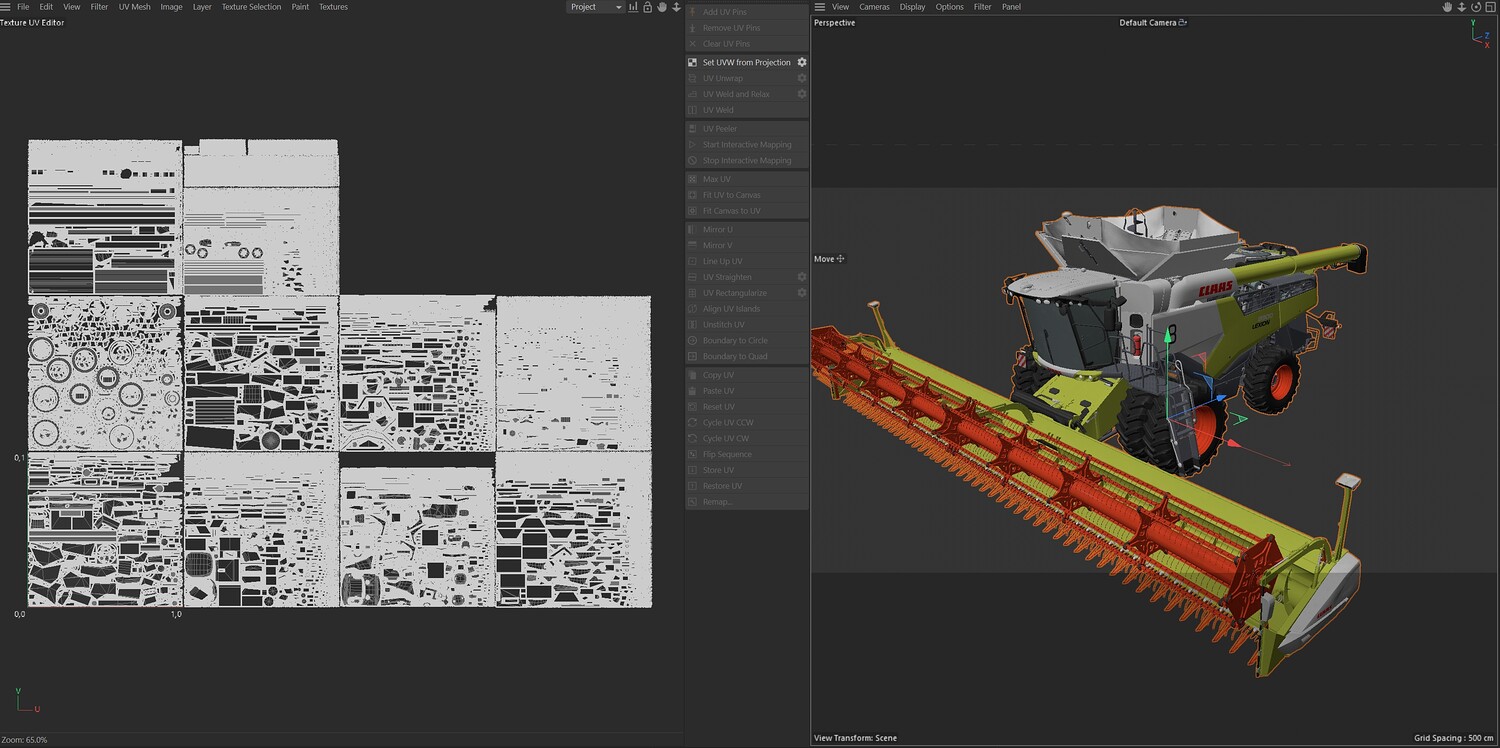Open the File menu

(x=23, y=7)
